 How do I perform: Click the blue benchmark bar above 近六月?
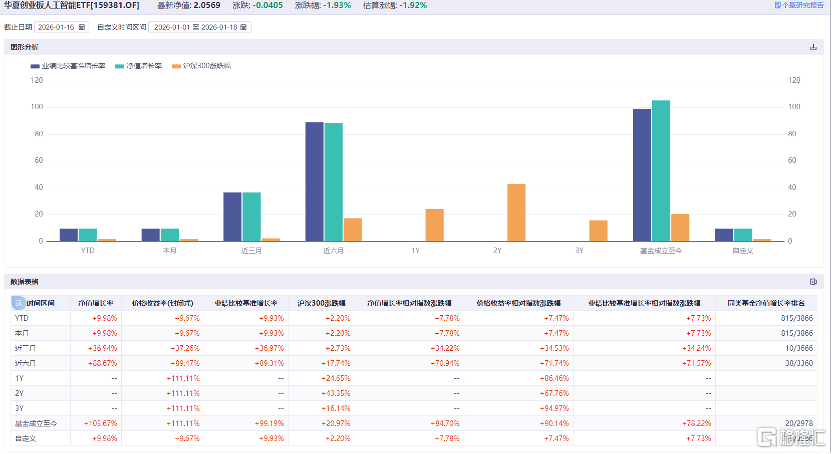[x=314, y=182]
